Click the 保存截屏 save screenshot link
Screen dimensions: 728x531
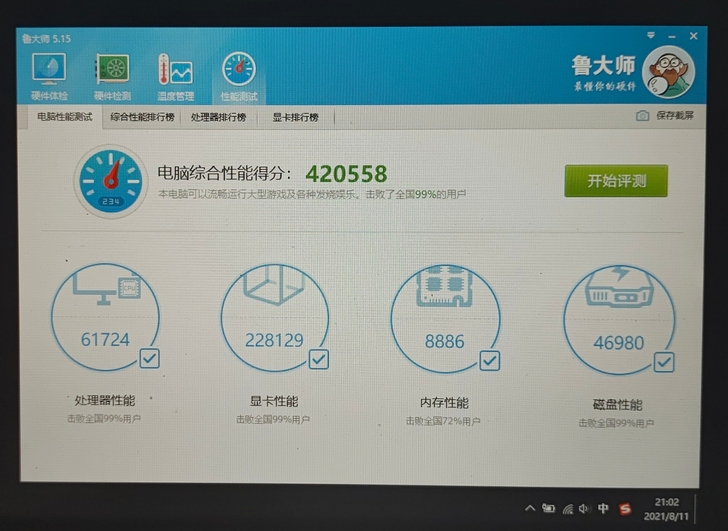pyautogui.click(x=675, y=115)
